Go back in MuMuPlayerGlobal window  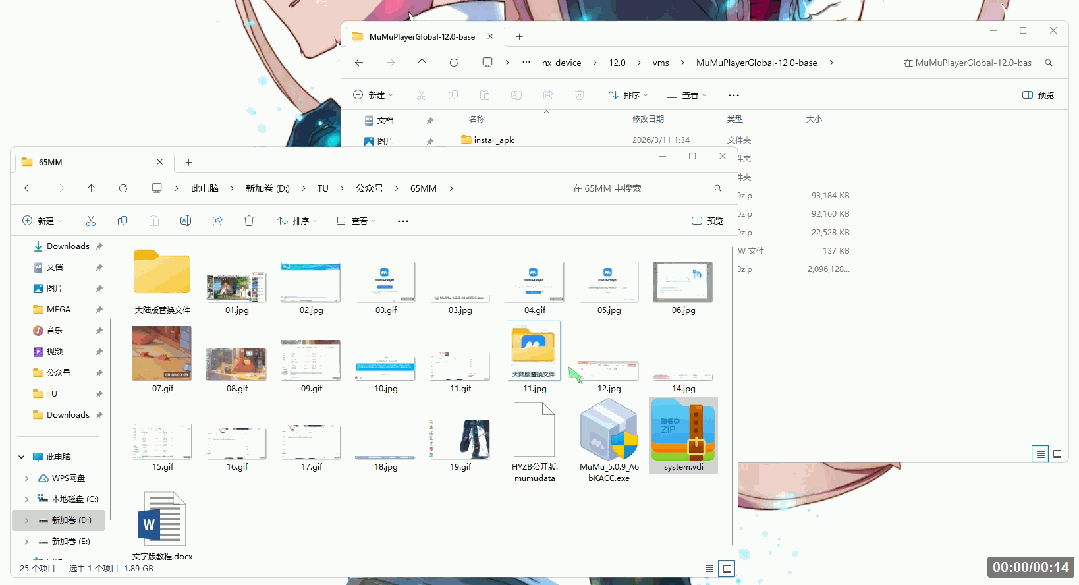tap(359, 63)
